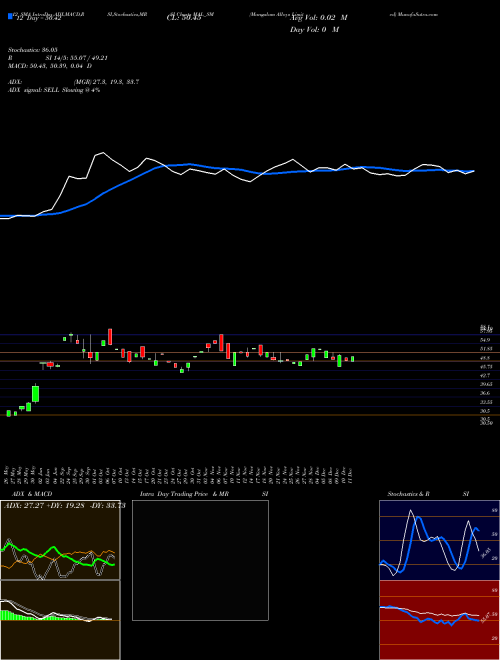Click the tallest red candlestick near the 58 level
Image resolution: width=500 pixels, height=660 pixels.
click(x=110, y=337)
